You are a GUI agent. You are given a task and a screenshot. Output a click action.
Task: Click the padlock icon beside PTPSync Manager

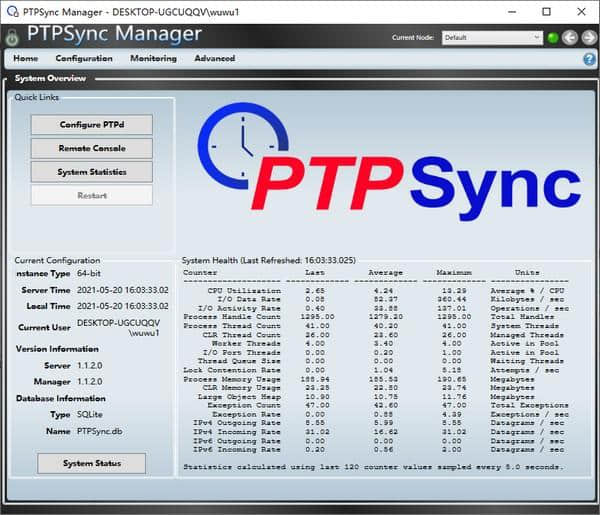(x=13, y=36)
